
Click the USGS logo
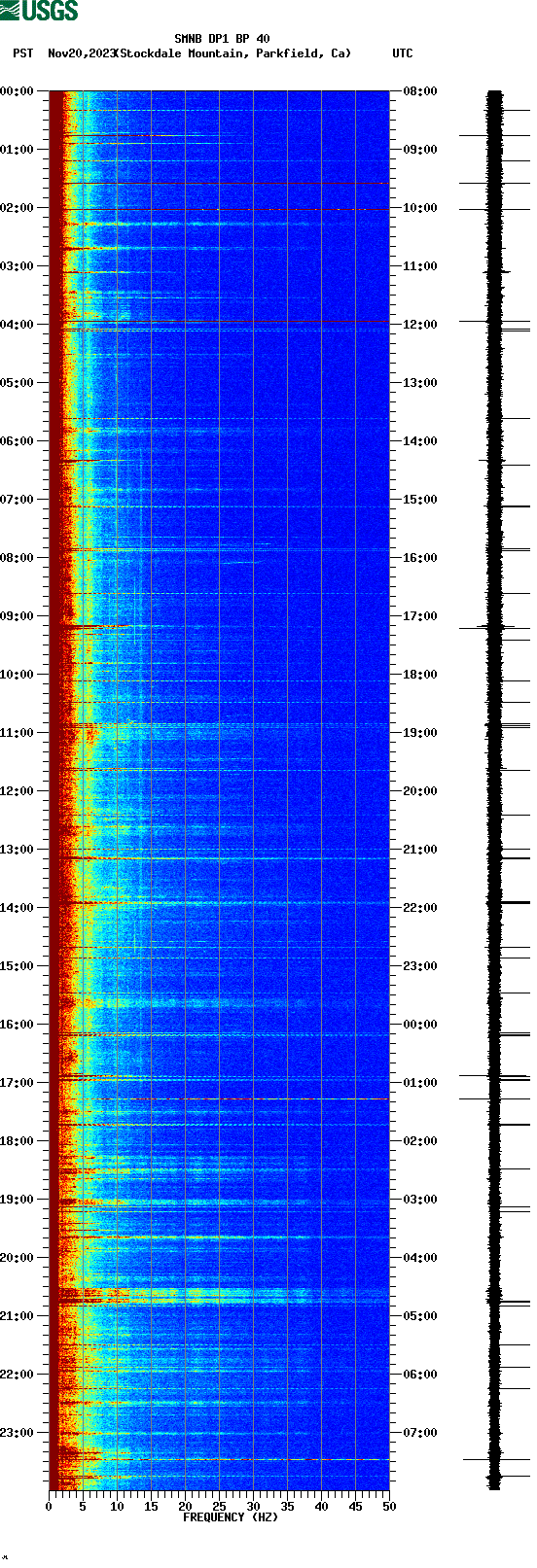click(39, 11)
